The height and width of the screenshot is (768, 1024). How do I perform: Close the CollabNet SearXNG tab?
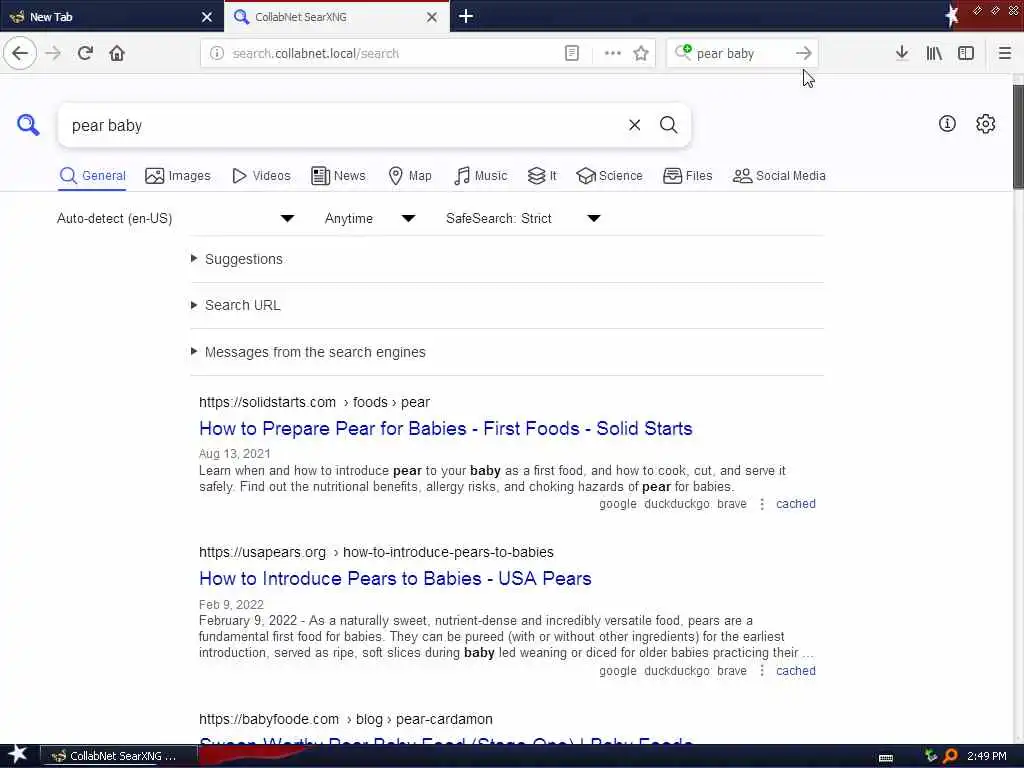click(432, 17)
